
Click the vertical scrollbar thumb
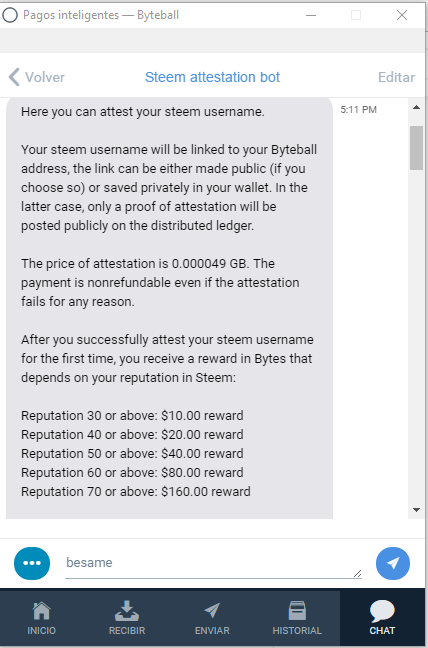click(416, 148)
